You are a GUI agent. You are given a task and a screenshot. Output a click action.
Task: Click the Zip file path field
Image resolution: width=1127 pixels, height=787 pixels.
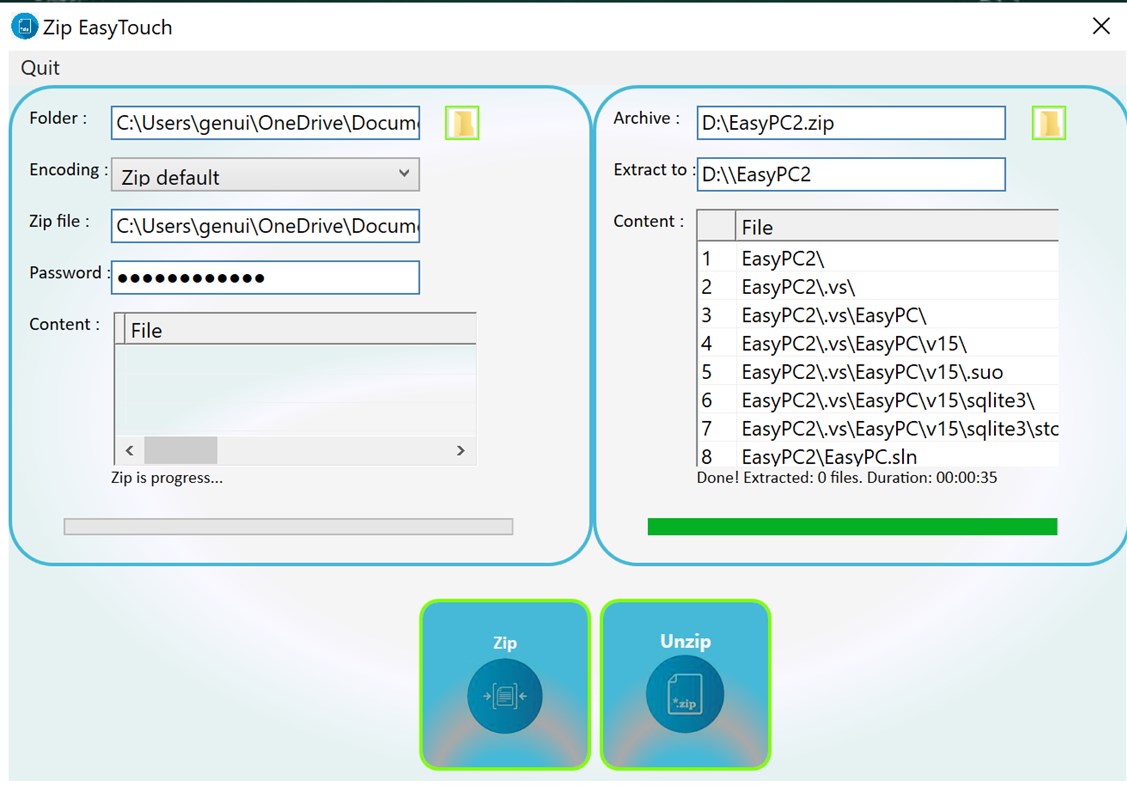264,225
